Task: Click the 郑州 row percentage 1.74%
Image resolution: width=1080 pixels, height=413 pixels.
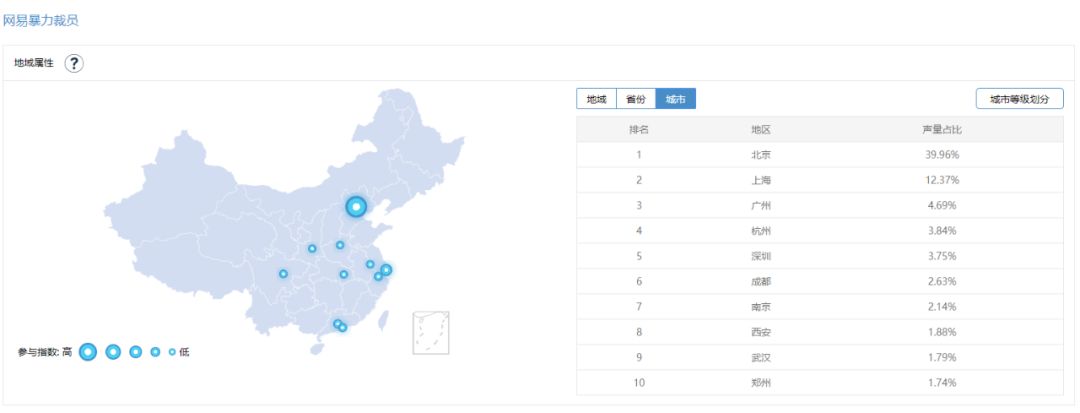Action: click(x=941, y=382)
